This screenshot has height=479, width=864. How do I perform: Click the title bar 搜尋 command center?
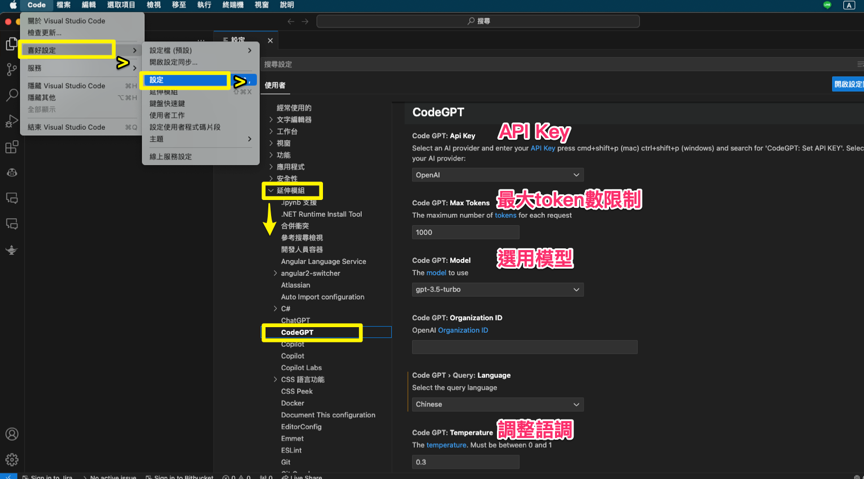pyautogui.click(x=478, y=21)
